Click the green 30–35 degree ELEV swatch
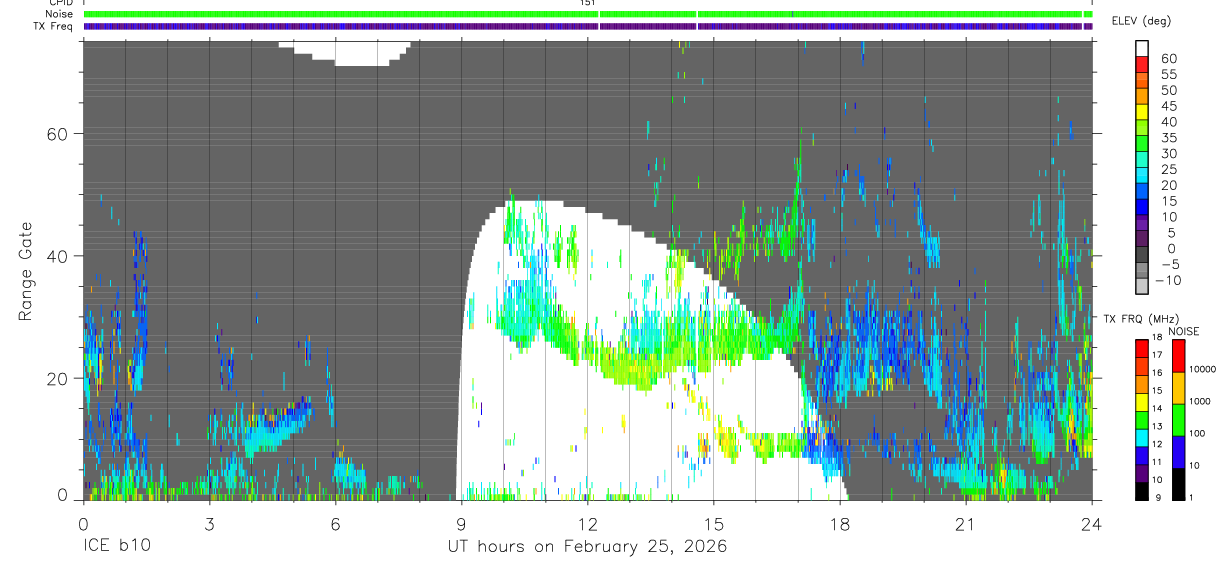 pyautogui.click(x=1142, y=143)
